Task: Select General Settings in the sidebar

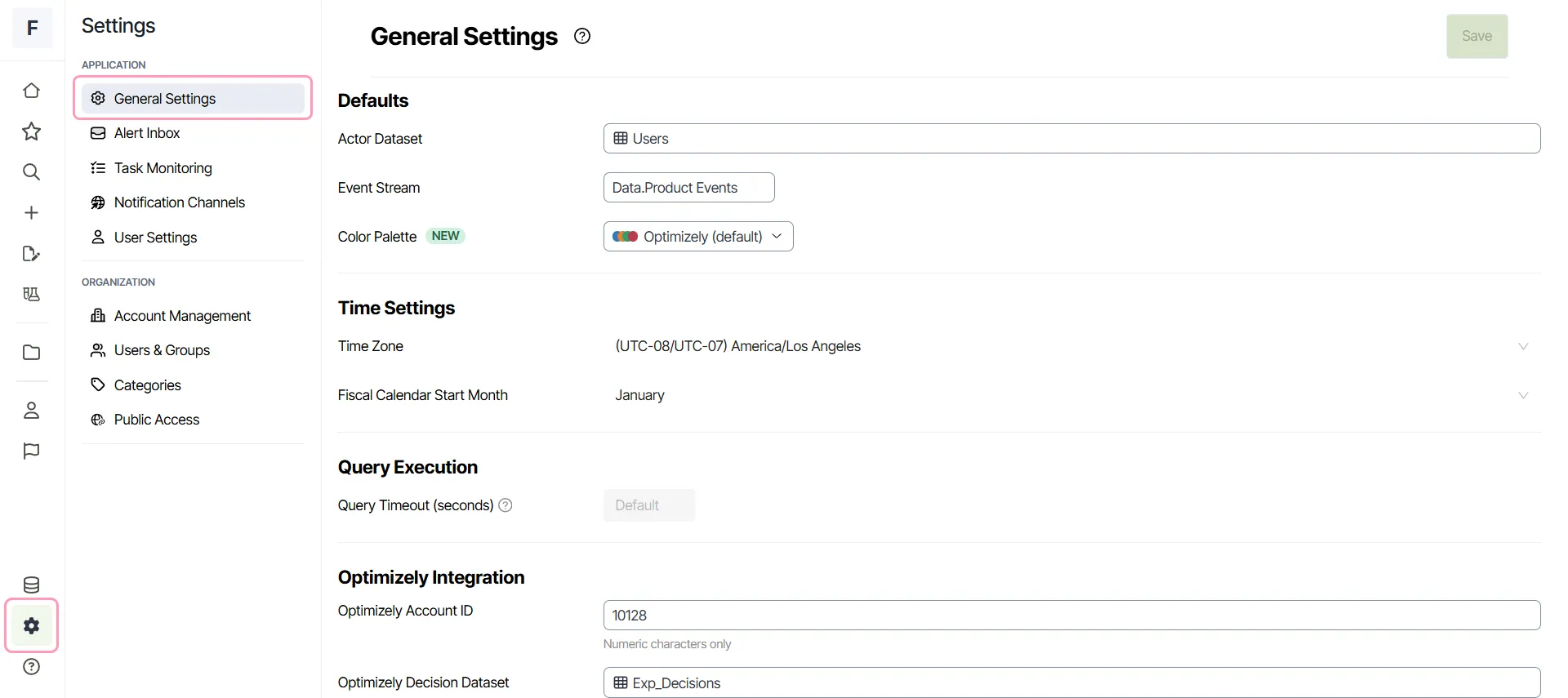Action: [x=193, y=99]
